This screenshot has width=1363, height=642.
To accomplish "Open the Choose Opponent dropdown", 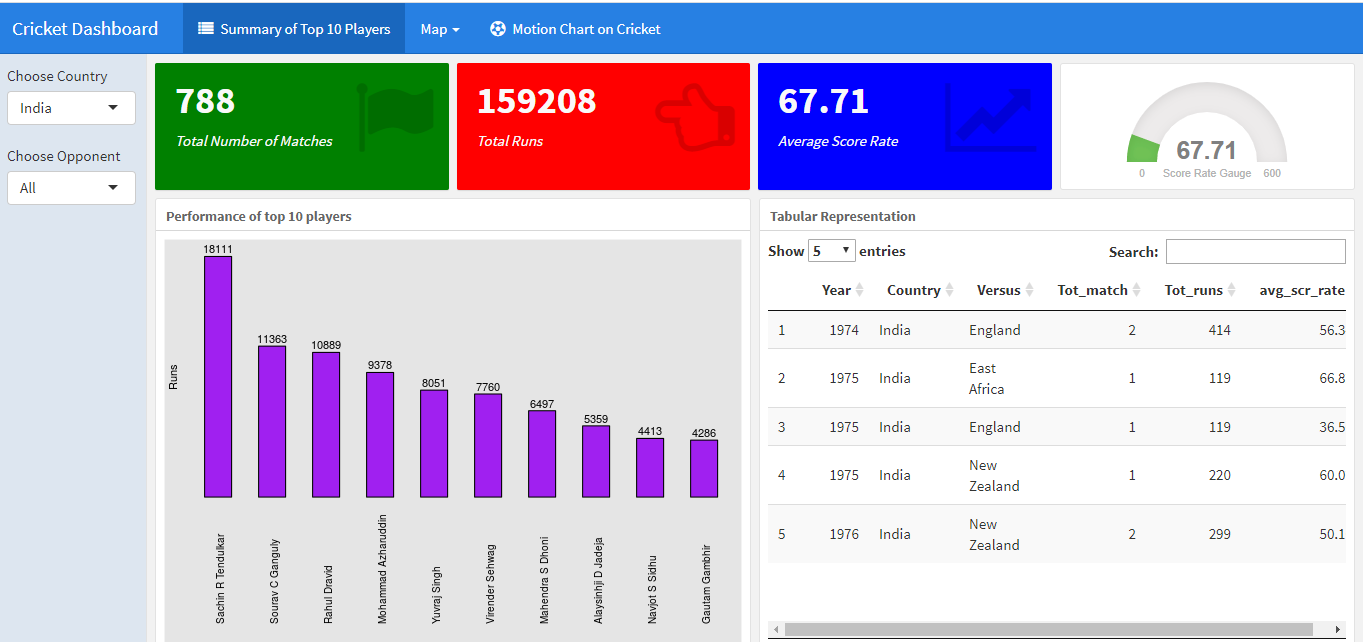I will [x=71, y=188].
